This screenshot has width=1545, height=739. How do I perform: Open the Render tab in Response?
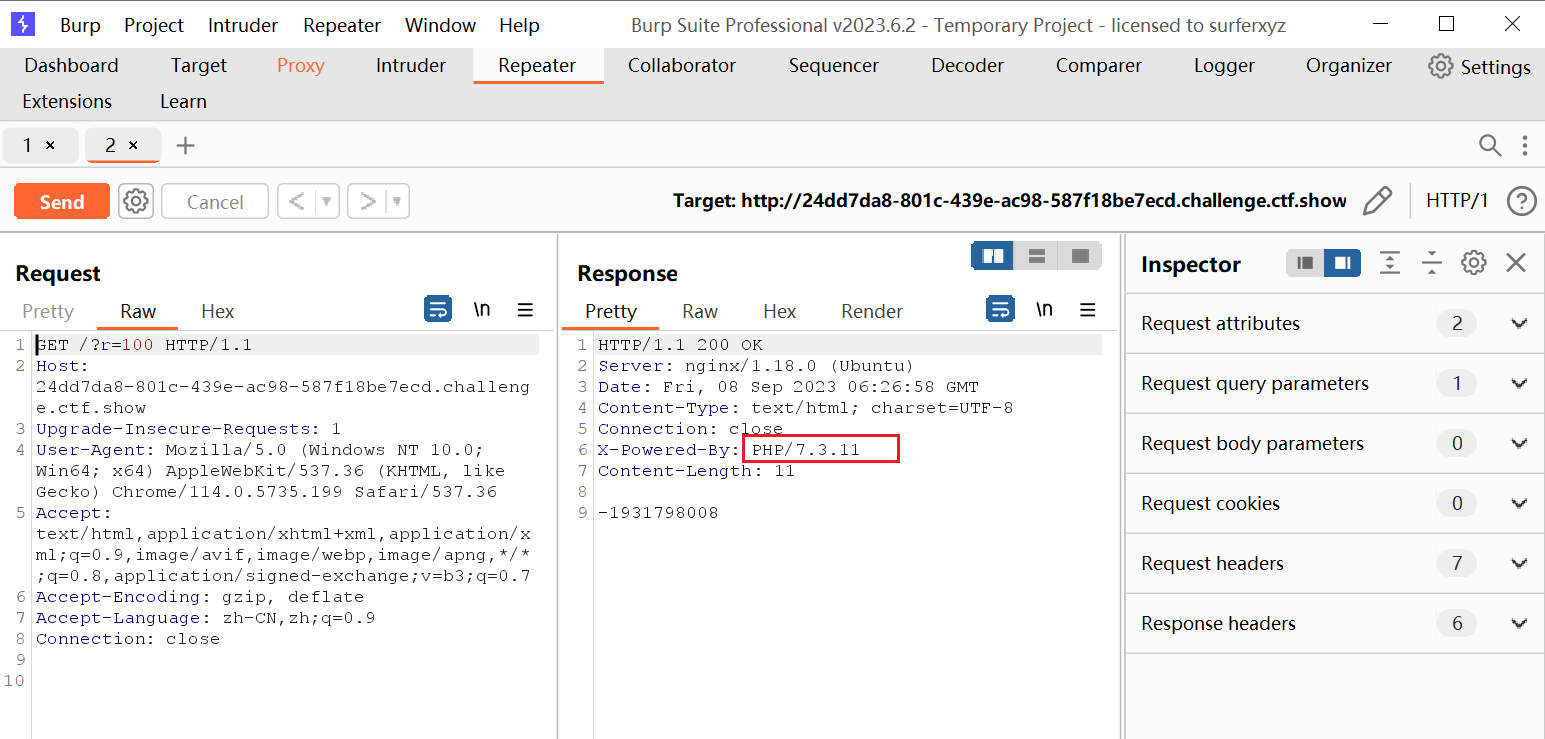(x=871, y=312)
